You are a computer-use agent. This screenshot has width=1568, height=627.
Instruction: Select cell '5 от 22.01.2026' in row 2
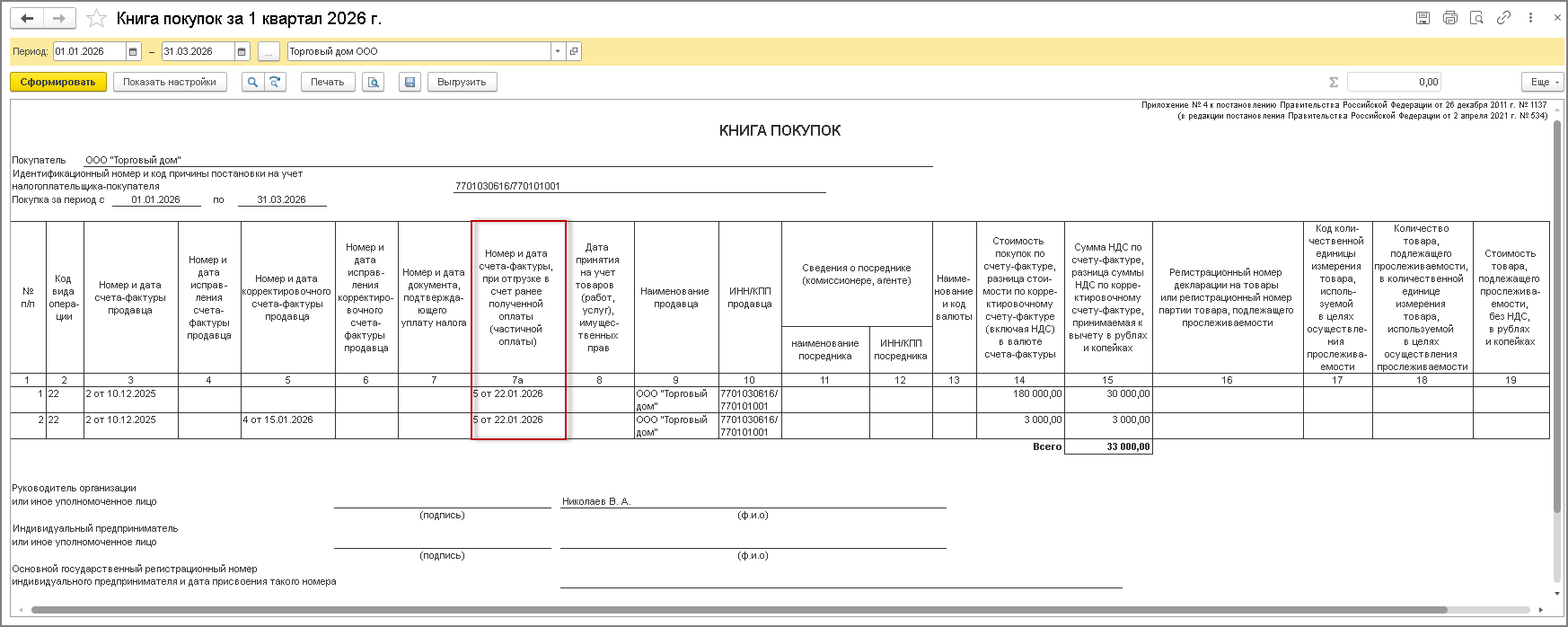518,426
